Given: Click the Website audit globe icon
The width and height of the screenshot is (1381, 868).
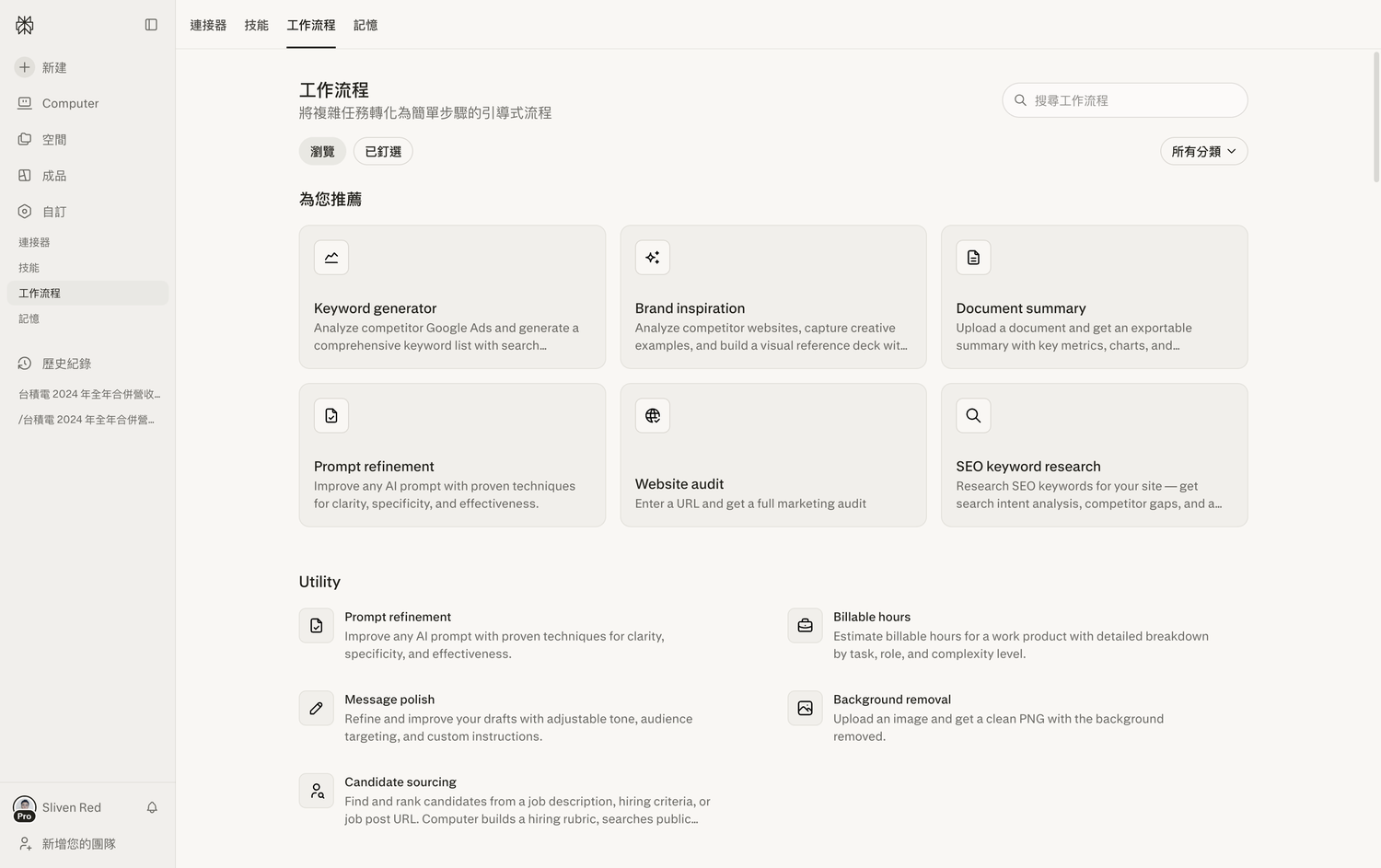Looking at the screenshot, I should [x=653, y=416].
